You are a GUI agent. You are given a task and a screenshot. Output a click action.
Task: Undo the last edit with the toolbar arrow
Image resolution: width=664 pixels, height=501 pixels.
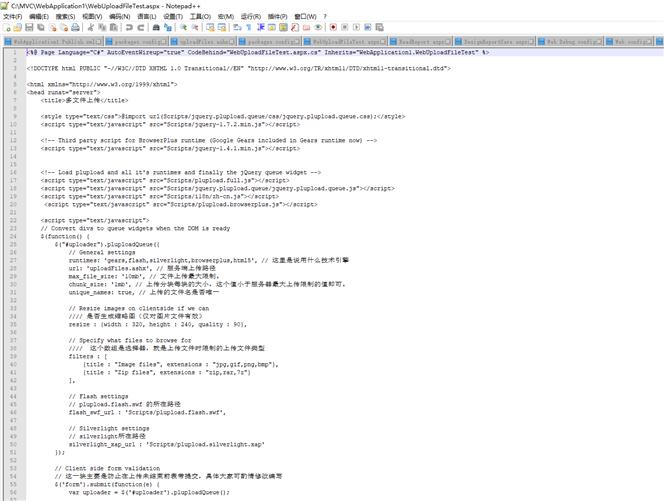coord(129,28)
